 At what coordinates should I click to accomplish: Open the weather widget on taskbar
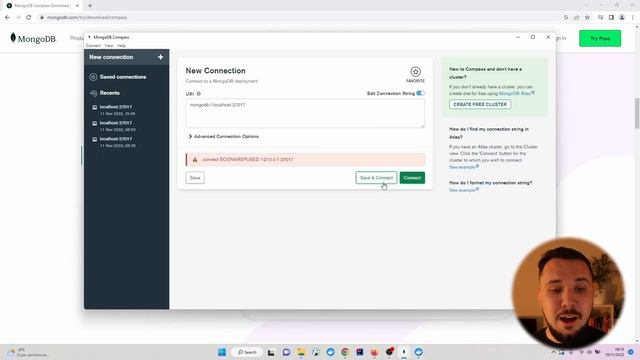(x=29, y=352)
